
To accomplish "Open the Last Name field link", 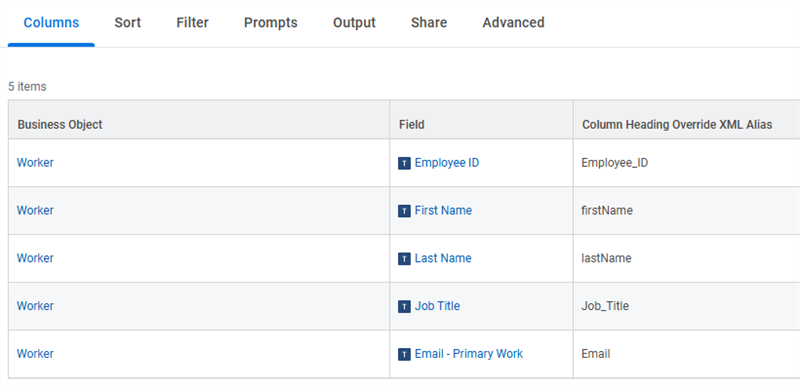I will coord(443,258).
